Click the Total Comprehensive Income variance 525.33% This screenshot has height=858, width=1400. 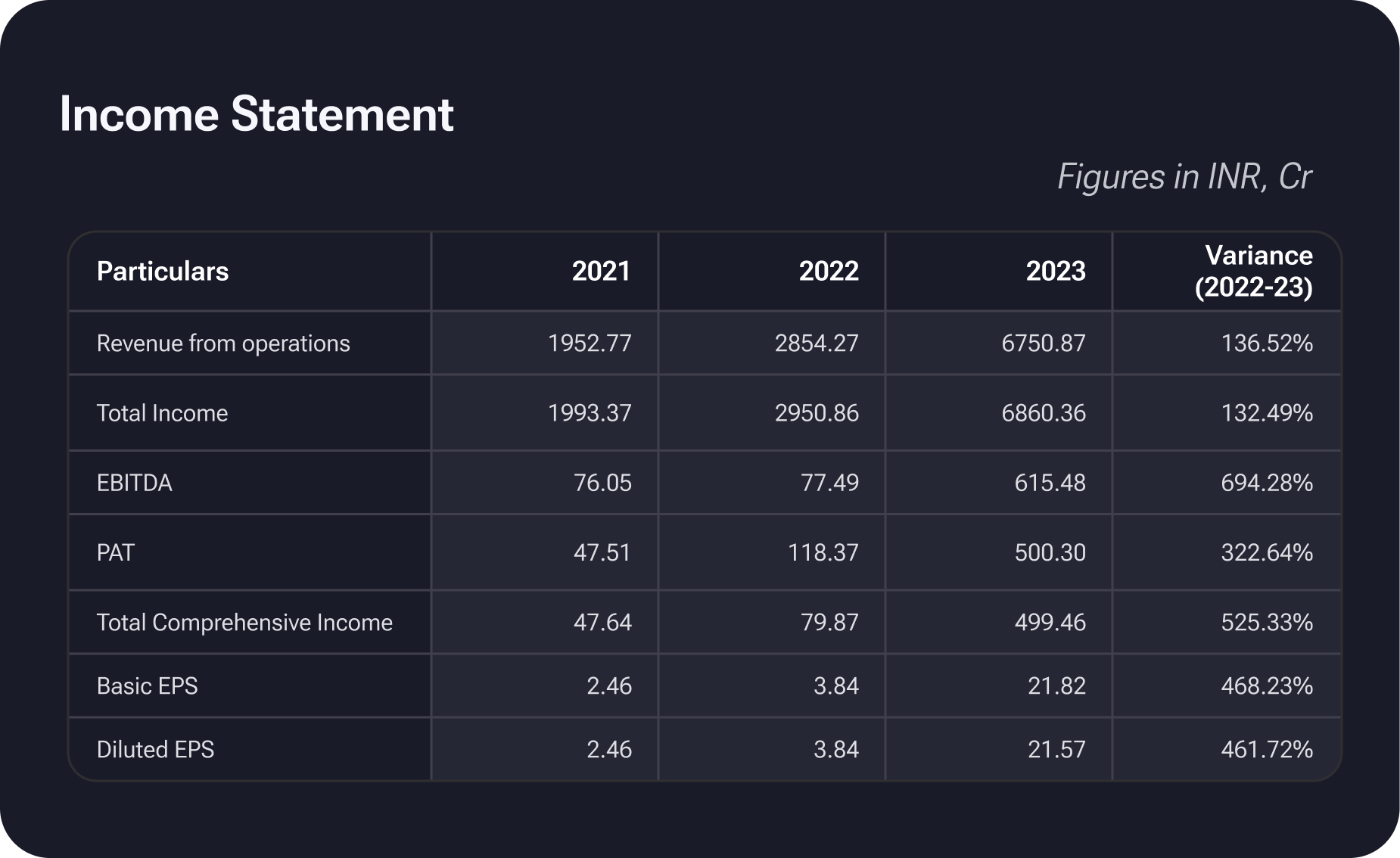pos(1266,623)
